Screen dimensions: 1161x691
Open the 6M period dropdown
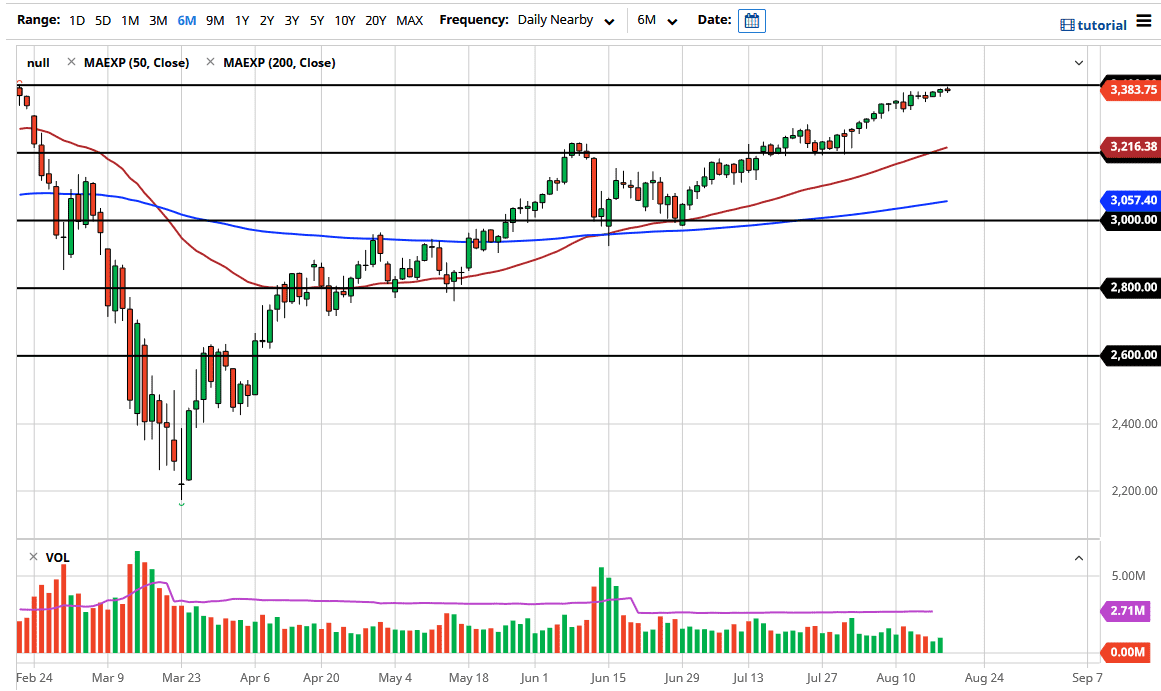tap(657, 20)
